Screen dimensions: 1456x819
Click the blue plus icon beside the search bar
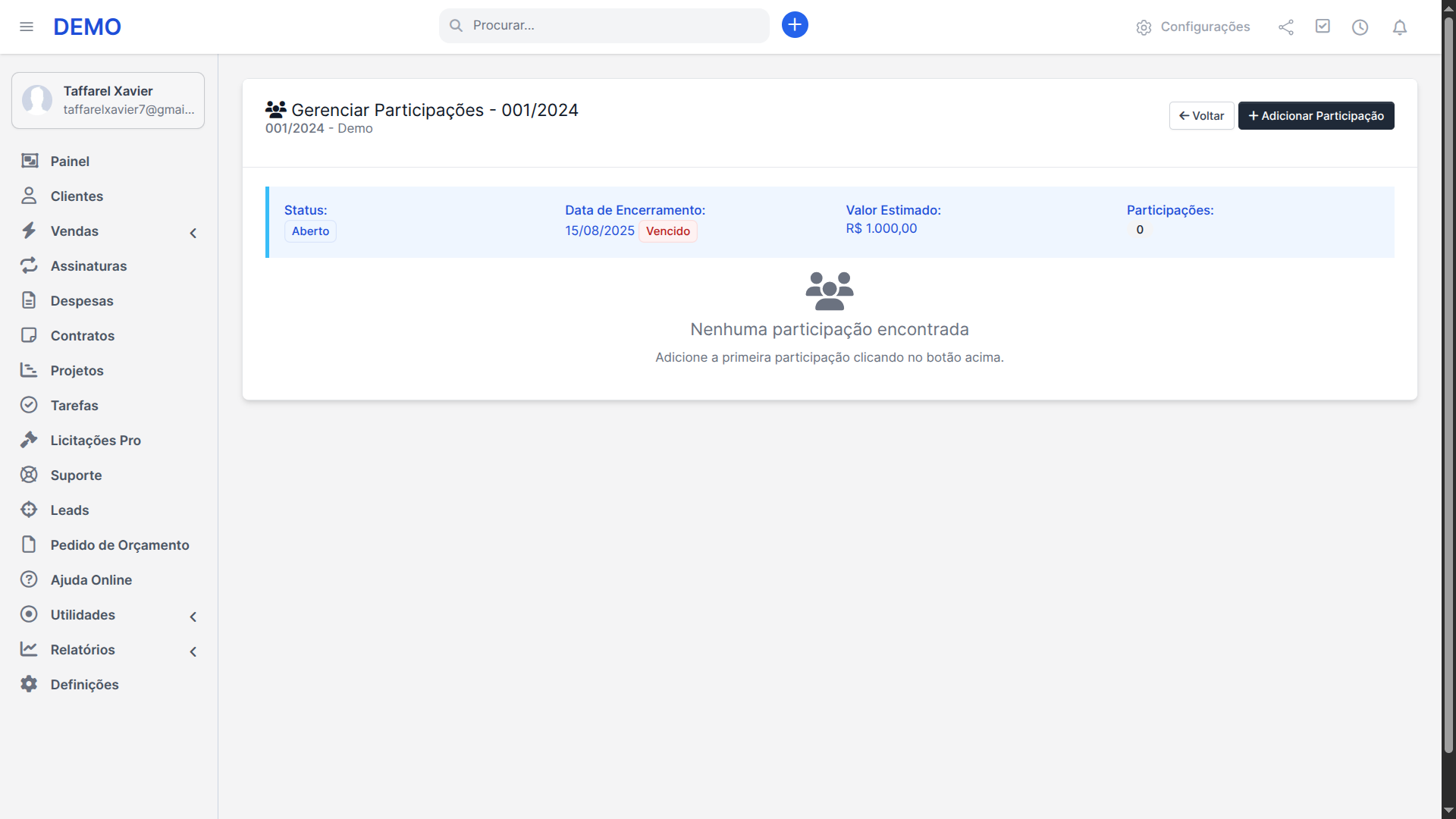pyautogui.click(x=794, y=24)
